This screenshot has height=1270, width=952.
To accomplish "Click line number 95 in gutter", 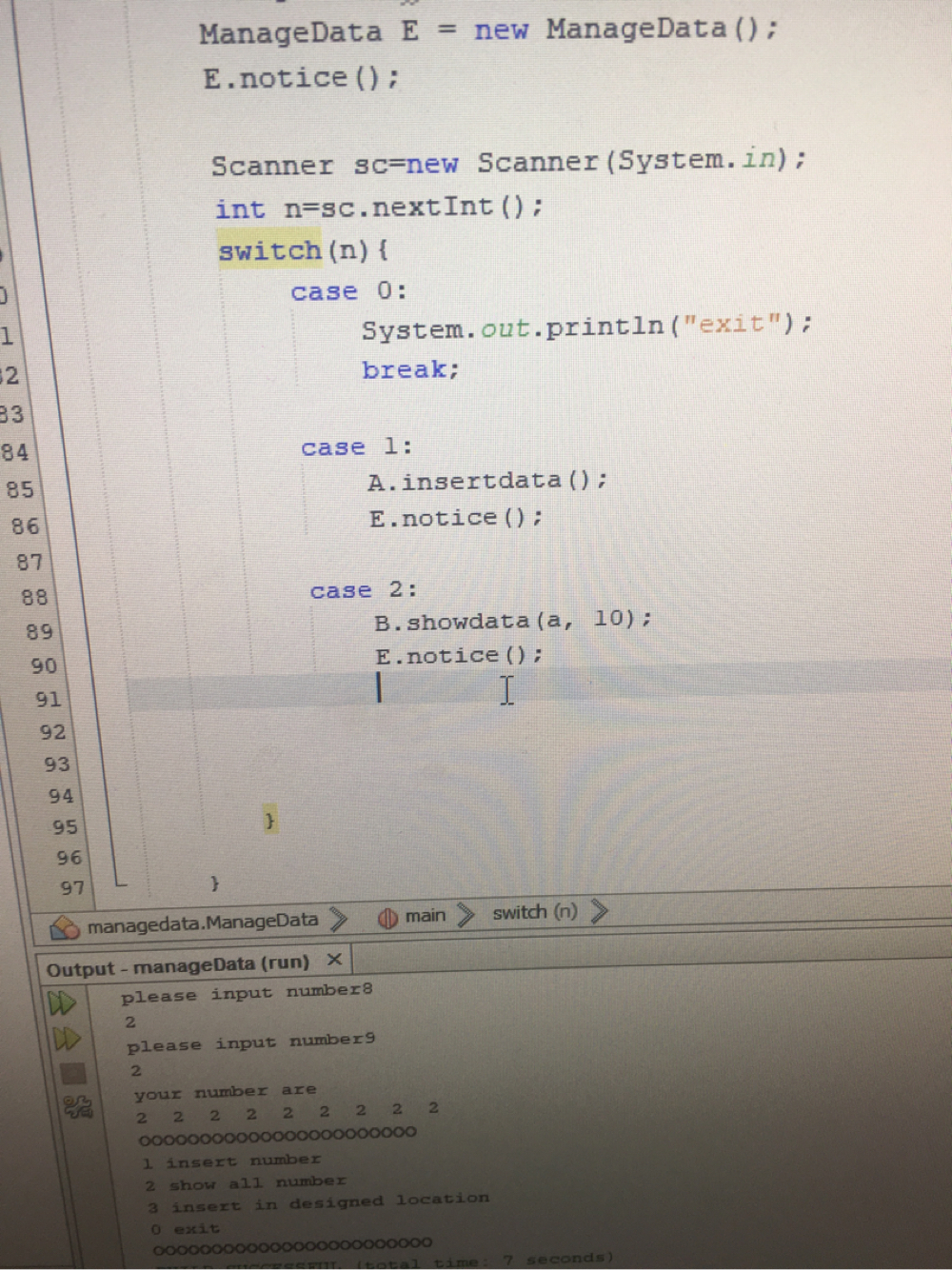I will point(65,827).
